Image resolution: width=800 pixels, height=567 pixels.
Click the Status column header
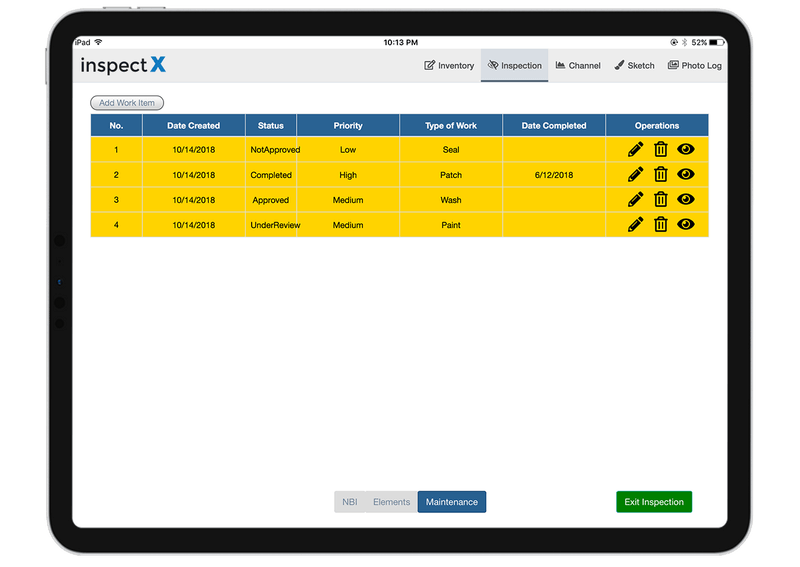(x=270, y=126)
